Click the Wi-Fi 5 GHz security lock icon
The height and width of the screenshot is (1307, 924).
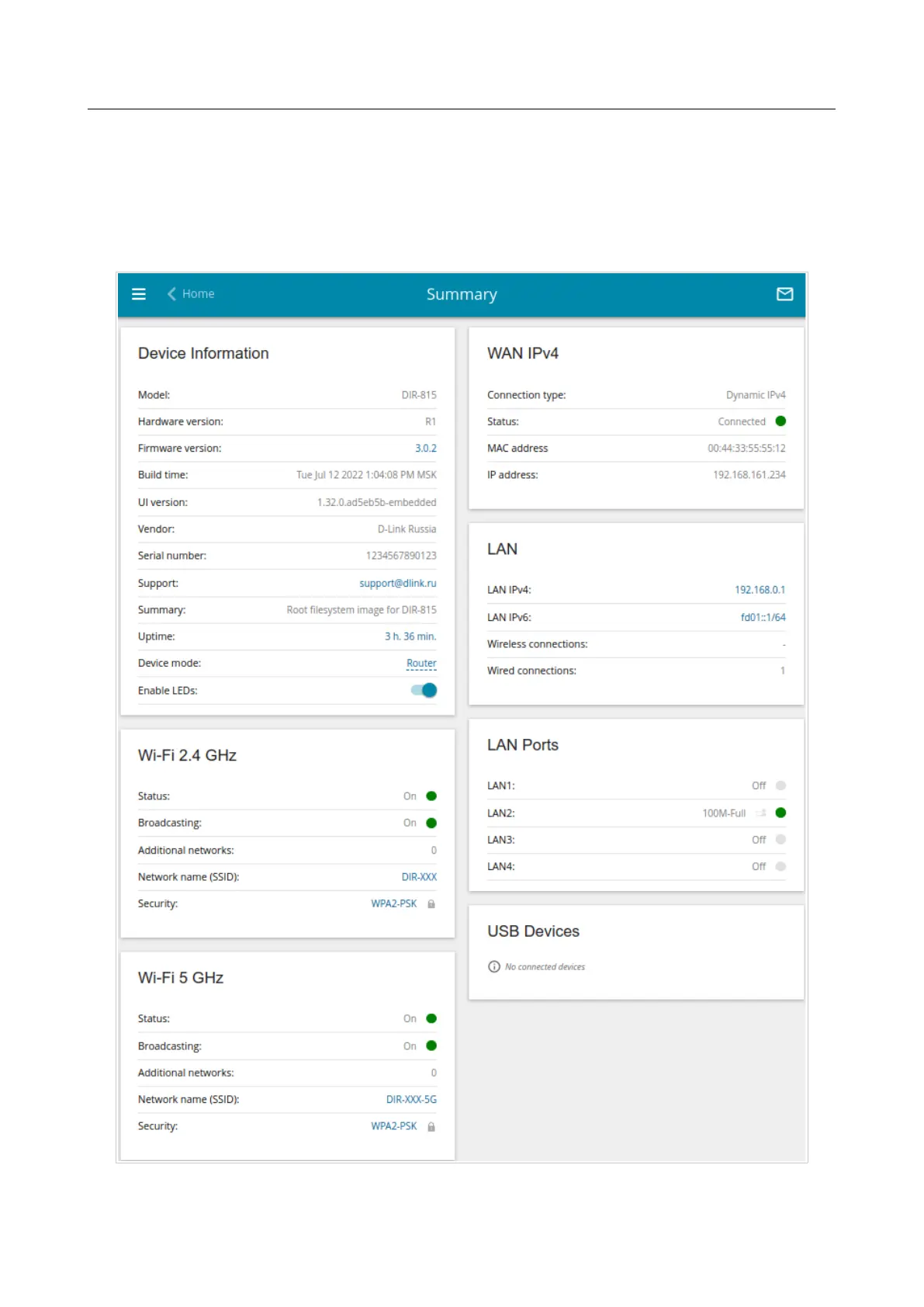tap(431, 1127)
